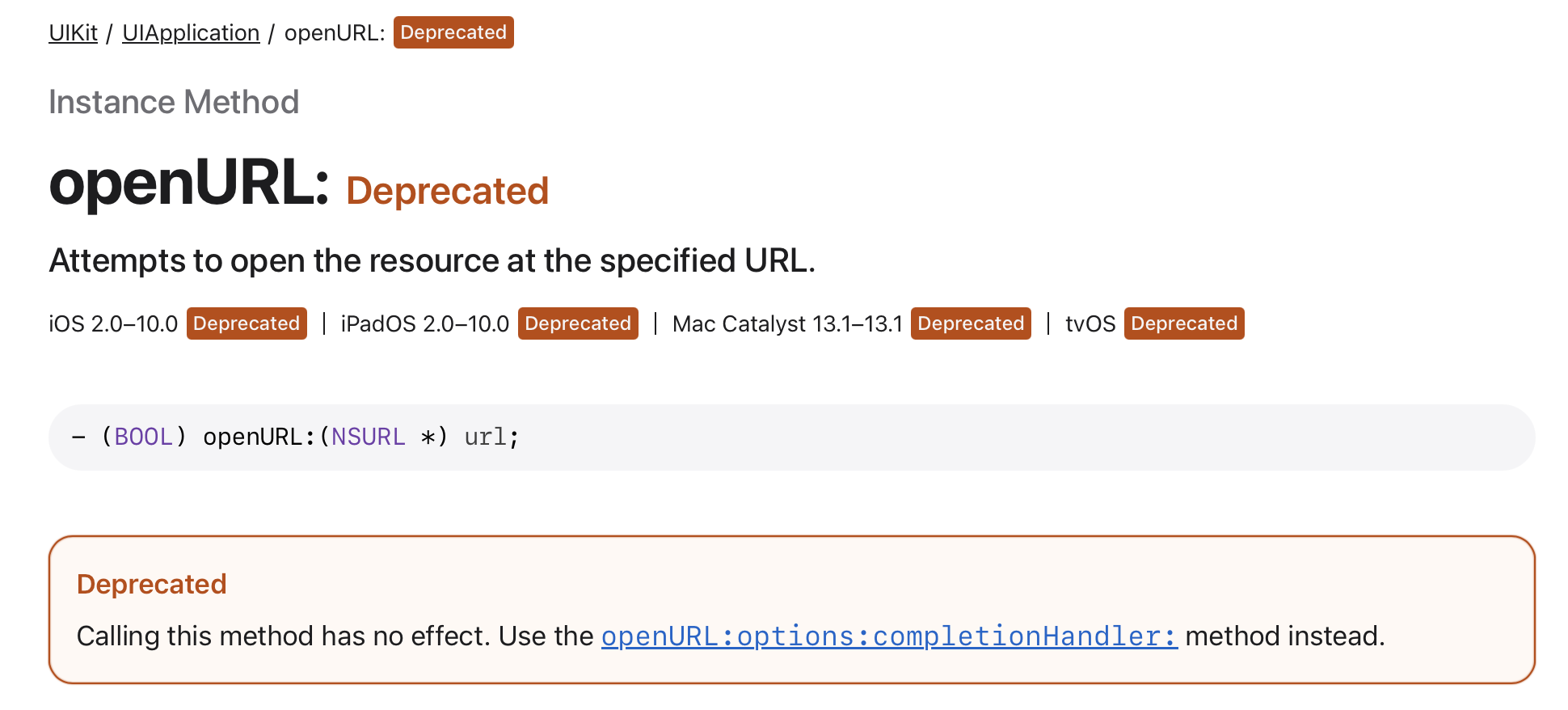Screen dimensions: 1568x710
Task: Click the method summary sentence
Action: coord(432,261)
